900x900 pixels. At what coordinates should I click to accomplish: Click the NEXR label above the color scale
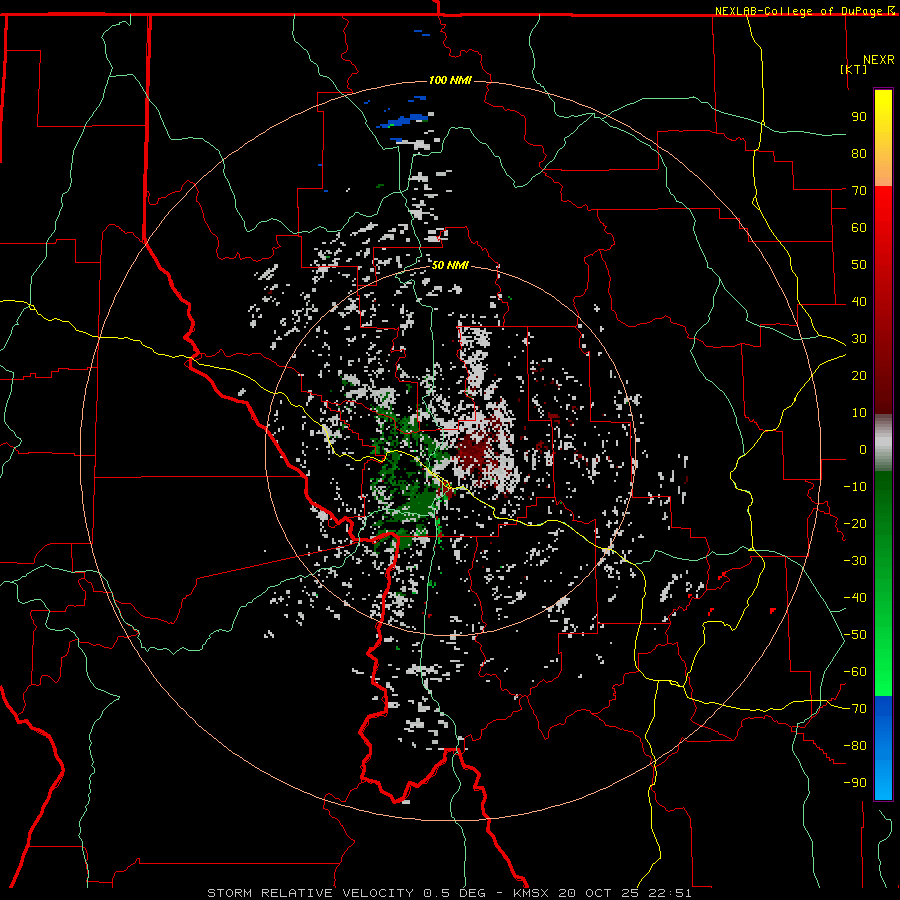point(879,60)
